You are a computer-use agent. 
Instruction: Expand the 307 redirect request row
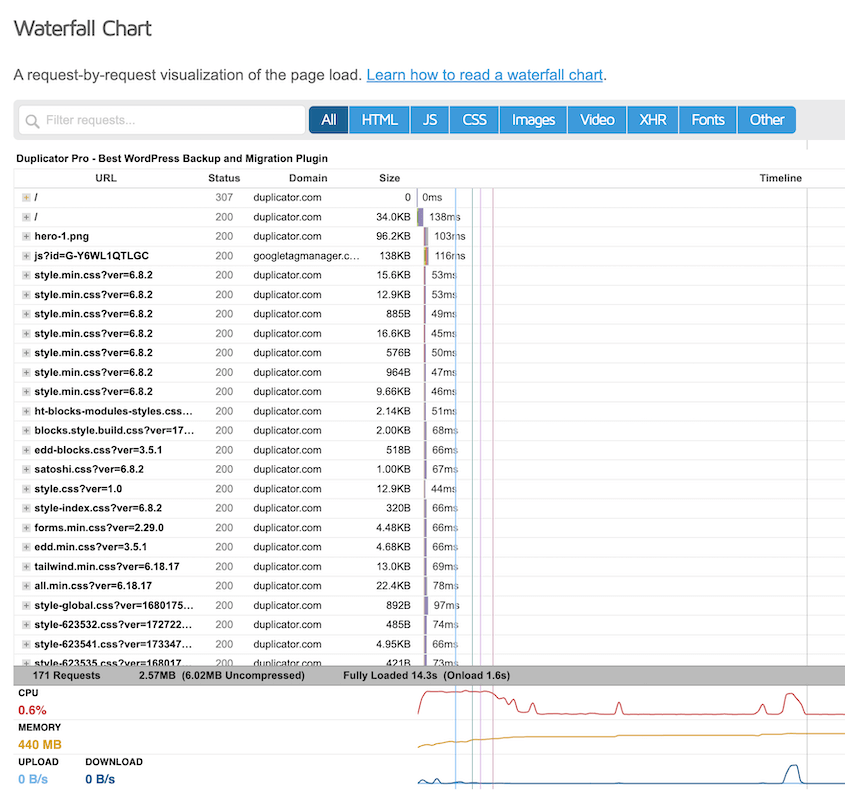pyautogui.click(x=26, y=198)
